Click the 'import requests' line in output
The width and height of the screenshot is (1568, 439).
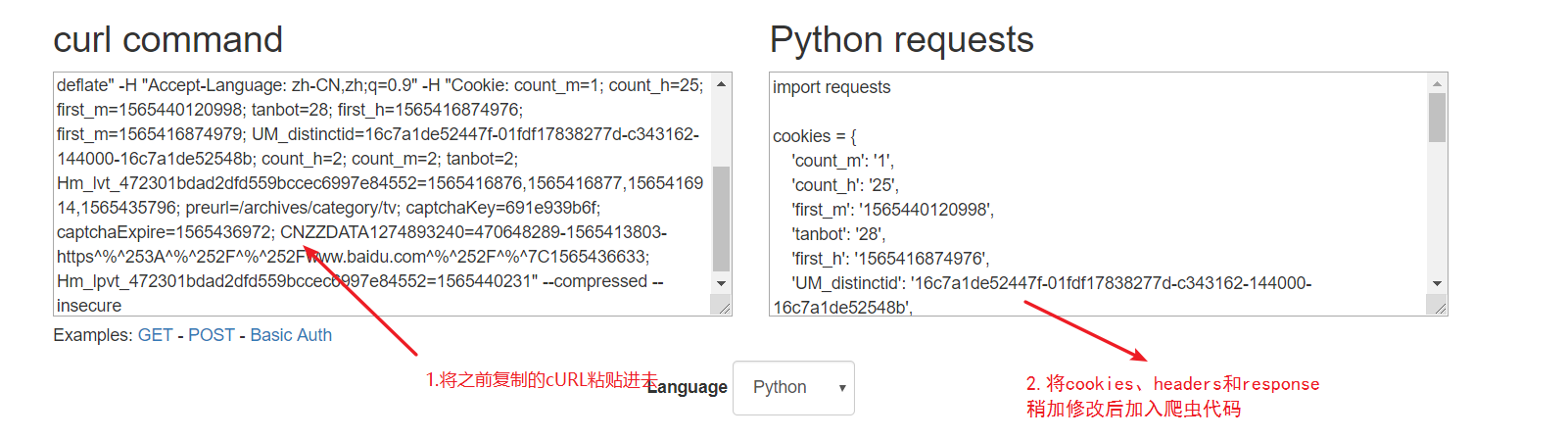coord(832,87)
